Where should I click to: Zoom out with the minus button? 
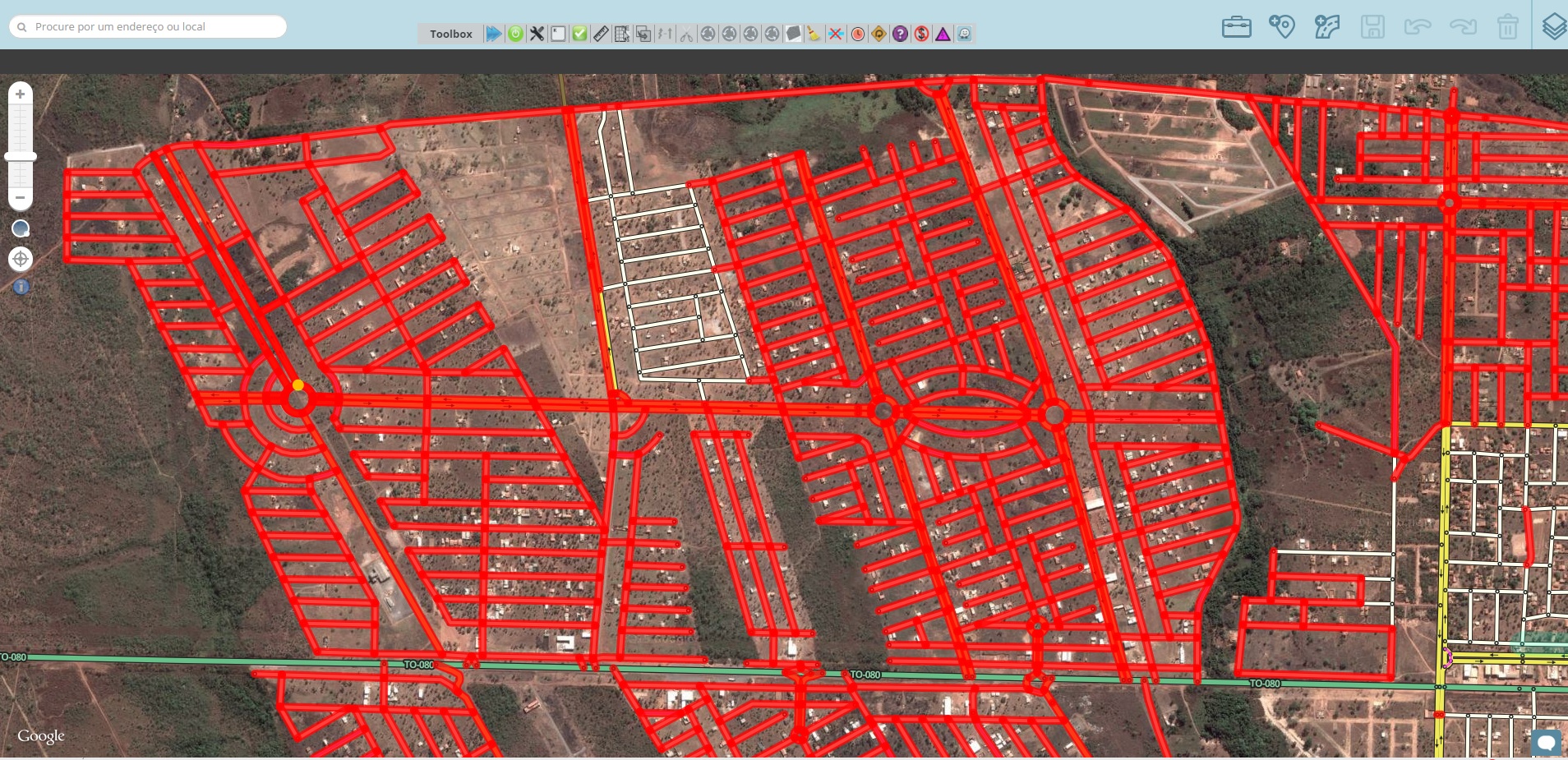(21, 197)
